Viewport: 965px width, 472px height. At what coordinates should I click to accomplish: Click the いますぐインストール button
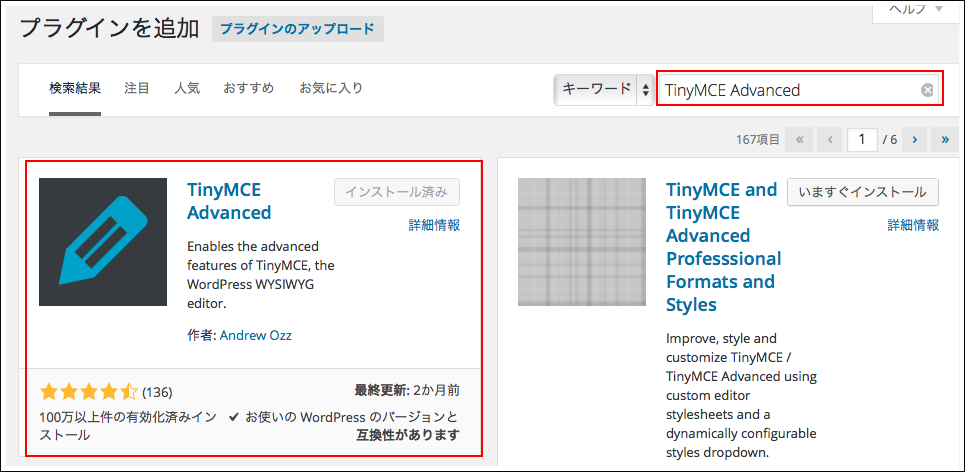tap(863, 192)
